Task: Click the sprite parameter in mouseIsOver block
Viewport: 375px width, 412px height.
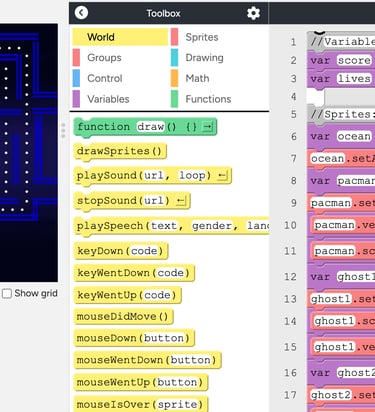Action: click(177, 404)
